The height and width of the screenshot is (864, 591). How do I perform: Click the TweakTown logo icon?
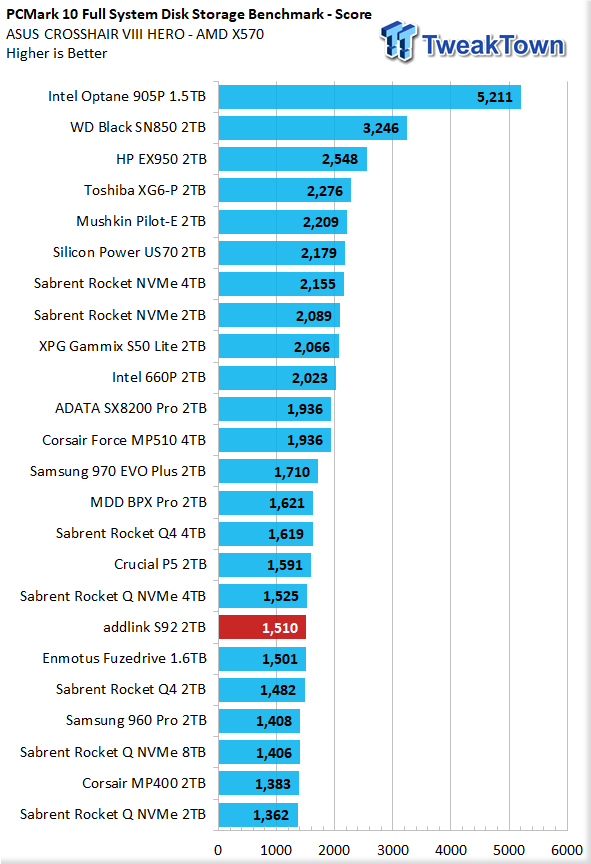398,40
